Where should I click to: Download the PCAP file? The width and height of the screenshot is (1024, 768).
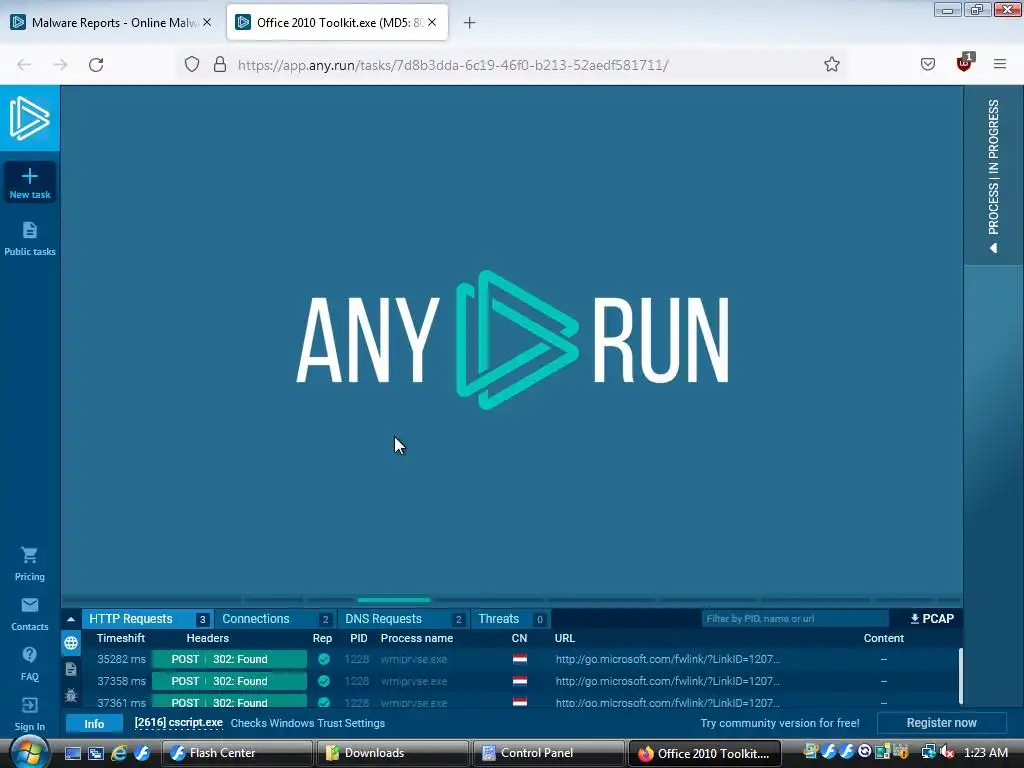coord(932,618)
